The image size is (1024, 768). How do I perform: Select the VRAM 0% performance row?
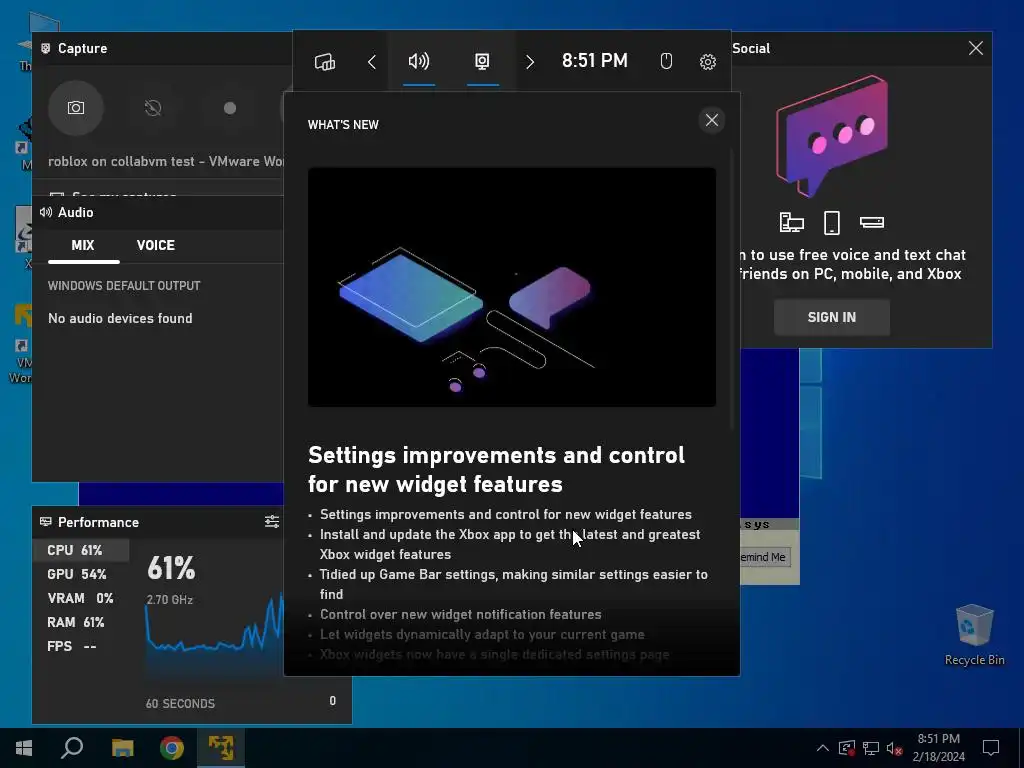click(82, 598)
